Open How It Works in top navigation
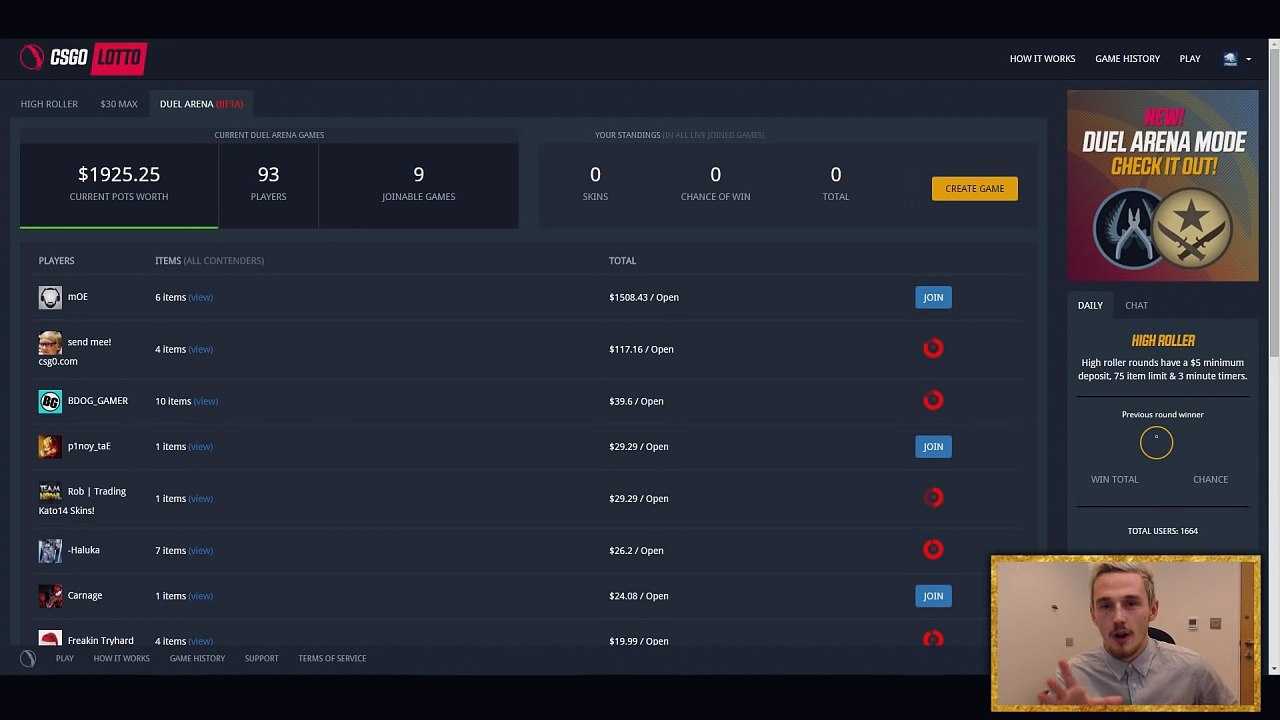 coord(1042,59)
